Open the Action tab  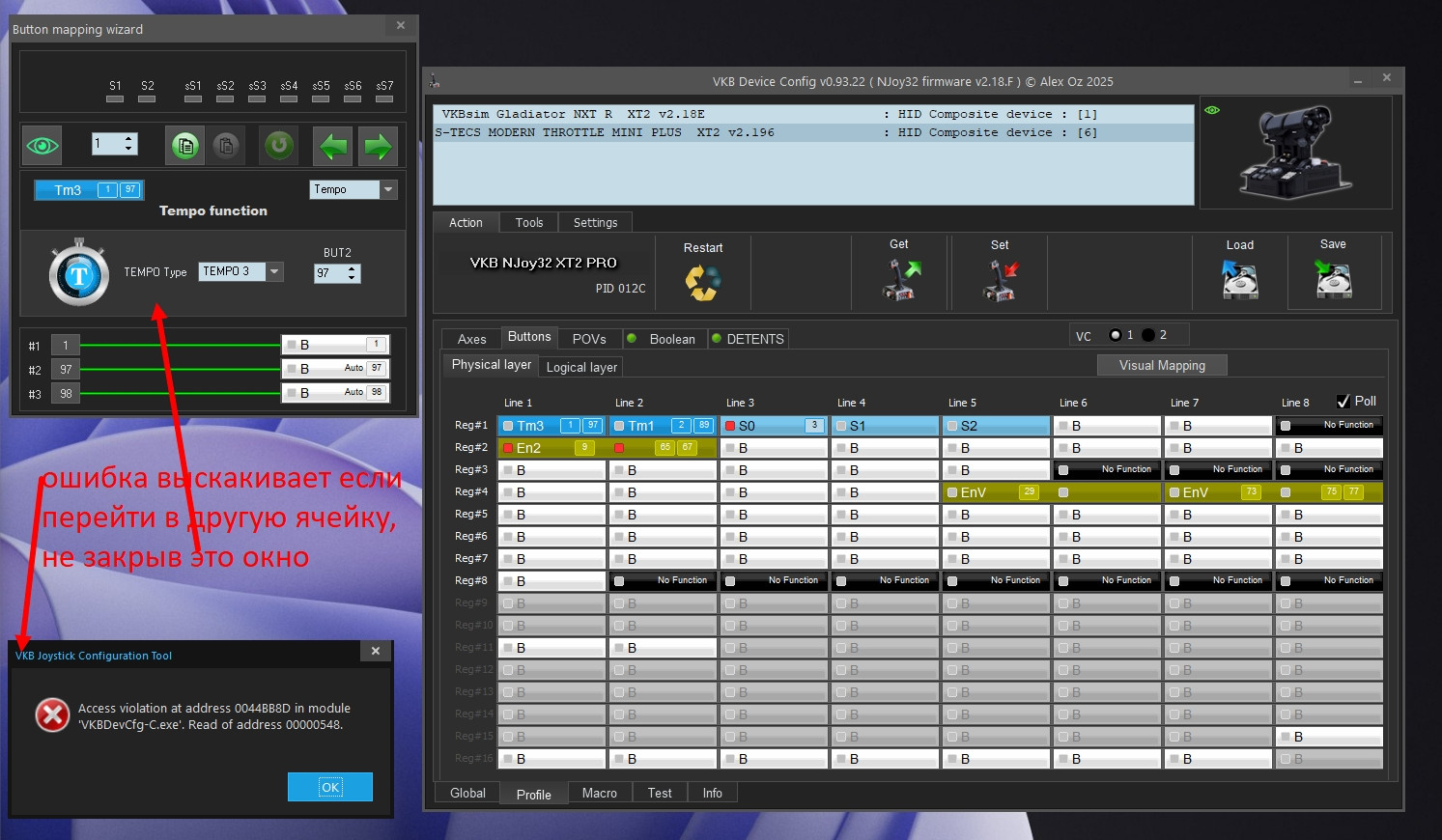coord(466,222)
